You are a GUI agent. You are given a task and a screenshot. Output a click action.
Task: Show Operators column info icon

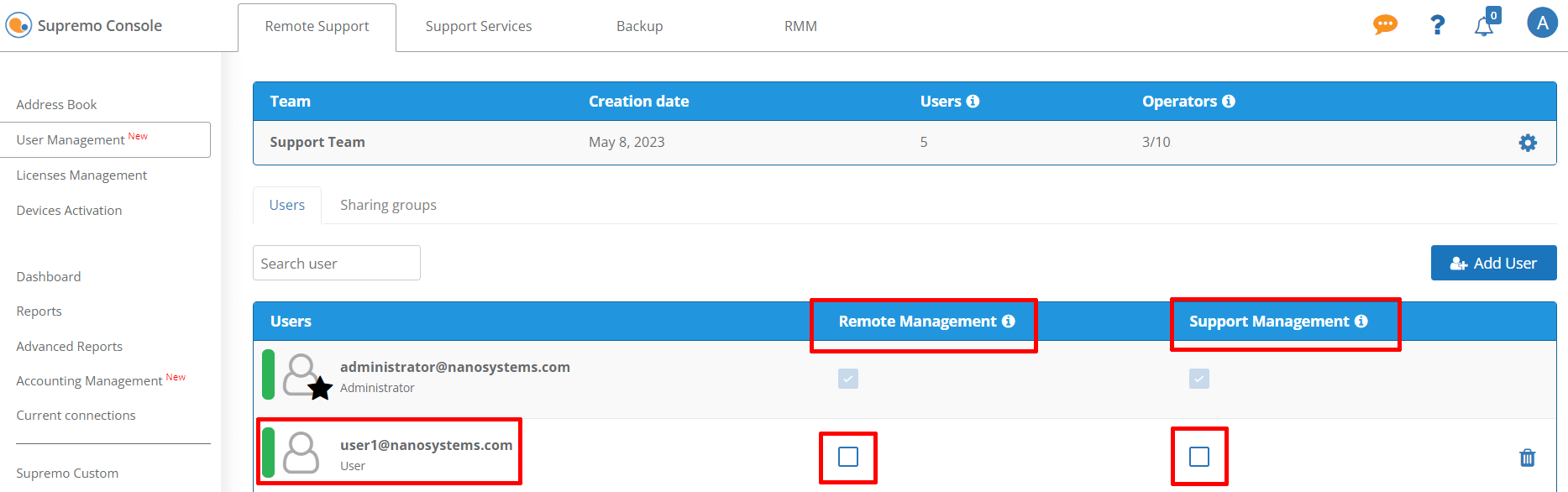point(1229,102)
